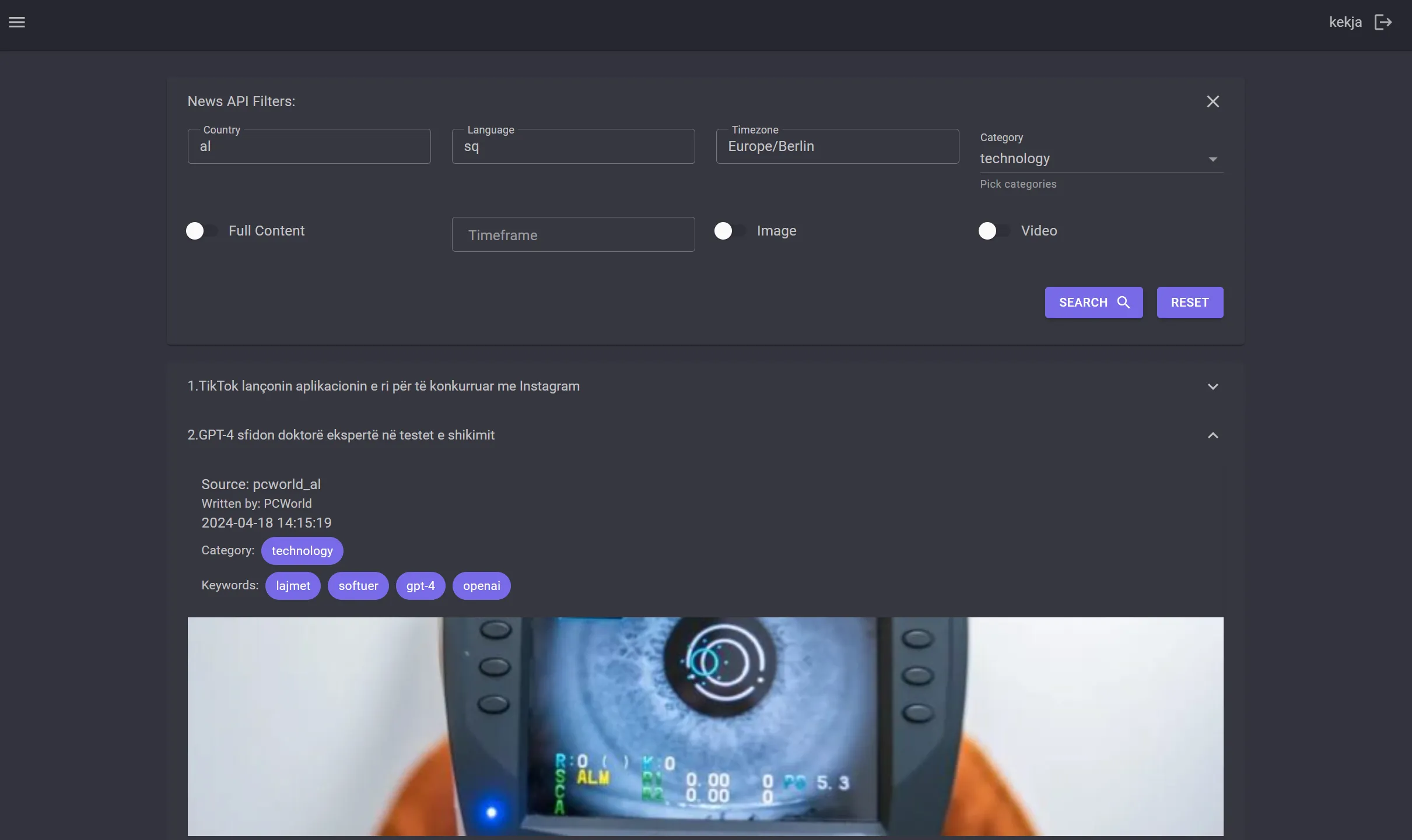Turn on the Image toggle

tap(725, 231)
